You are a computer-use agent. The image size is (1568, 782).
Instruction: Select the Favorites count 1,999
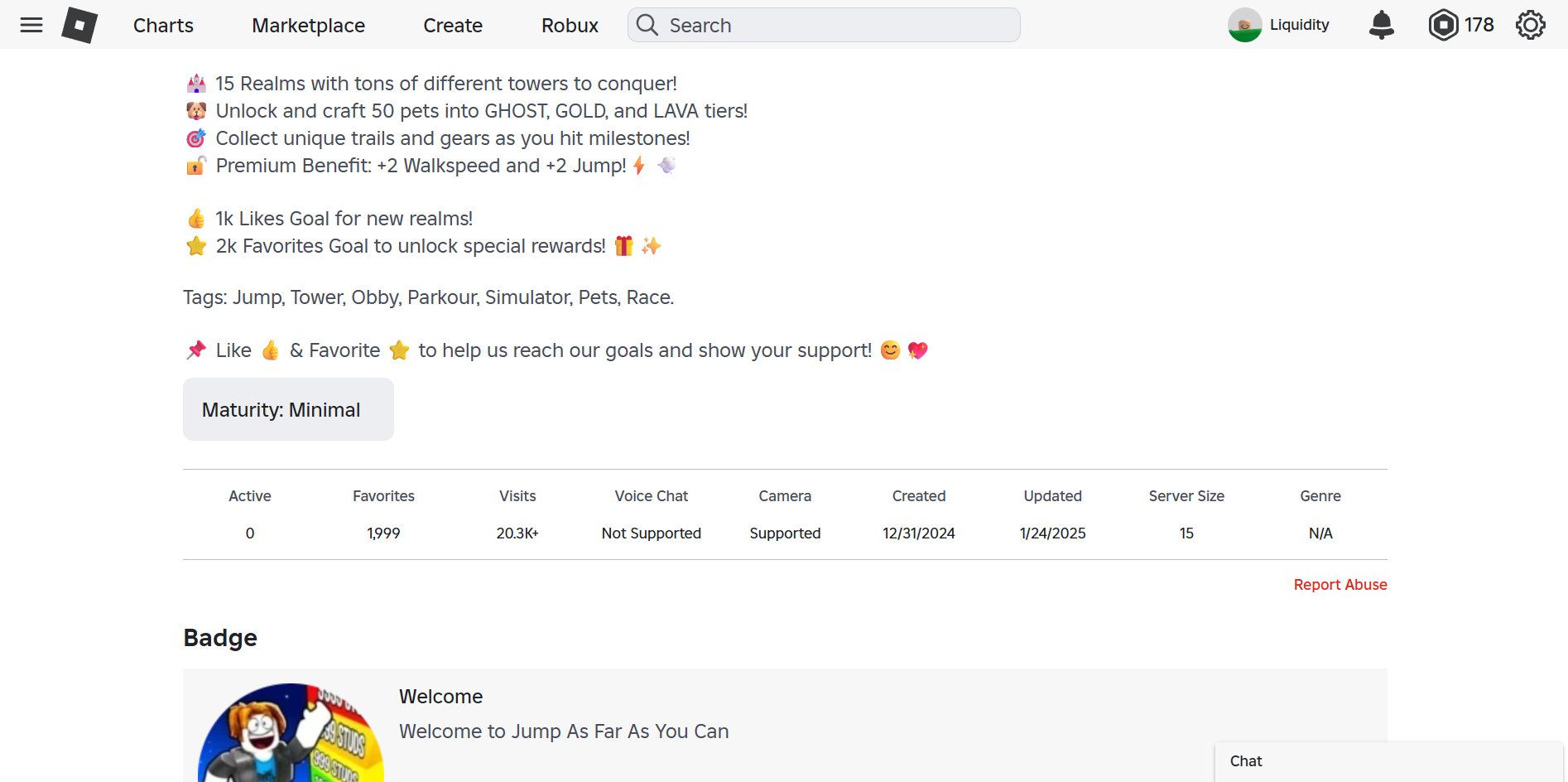(x=382, y=533)
